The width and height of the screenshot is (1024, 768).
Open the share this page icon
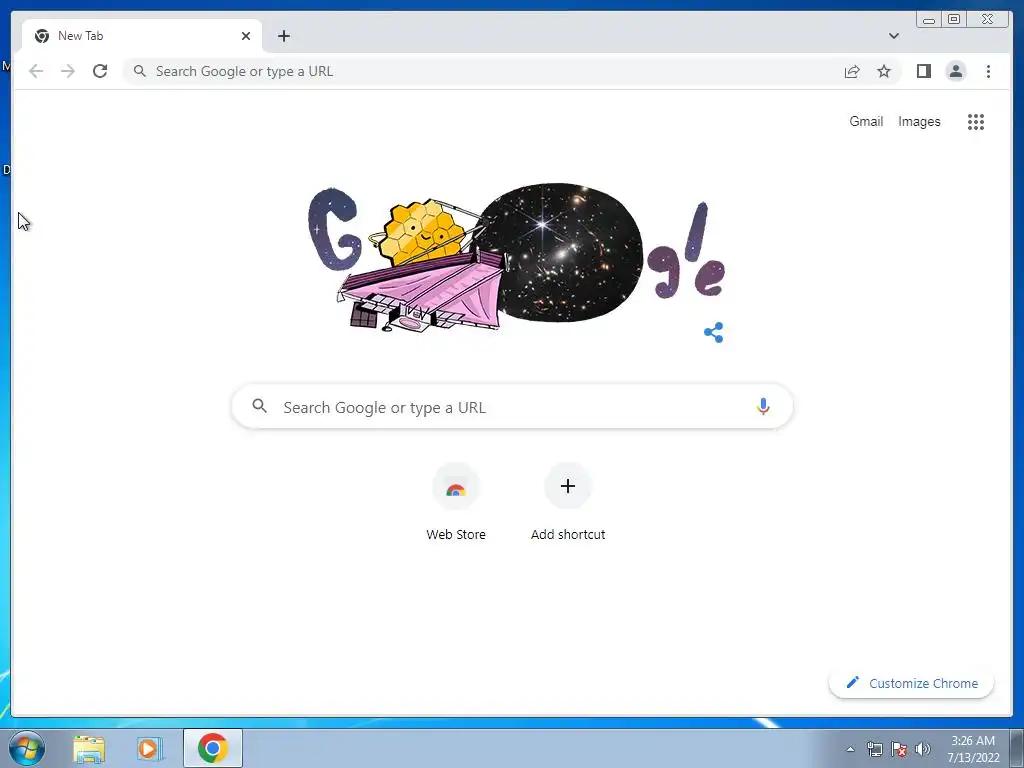(852, 71)
